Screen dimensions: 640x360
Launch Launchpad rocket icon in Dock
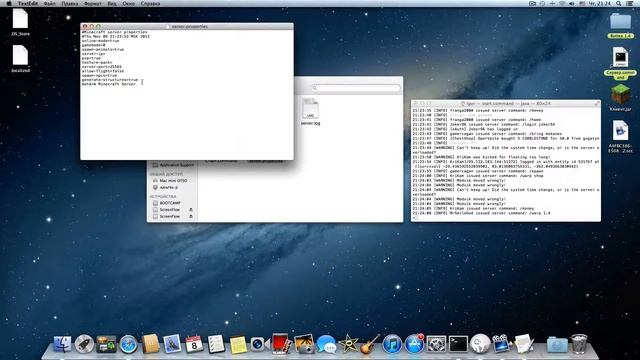[84, 344]
